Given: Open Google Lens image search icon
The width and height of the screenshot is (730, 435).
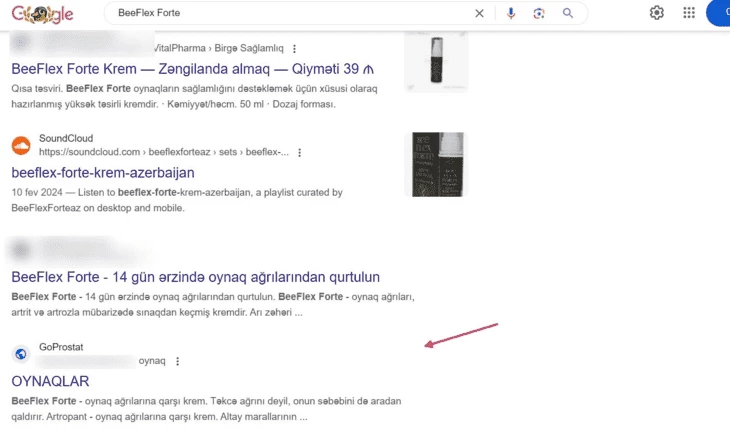Looking at the screenshot, I should pyautogui.click(x=539, y=13).
